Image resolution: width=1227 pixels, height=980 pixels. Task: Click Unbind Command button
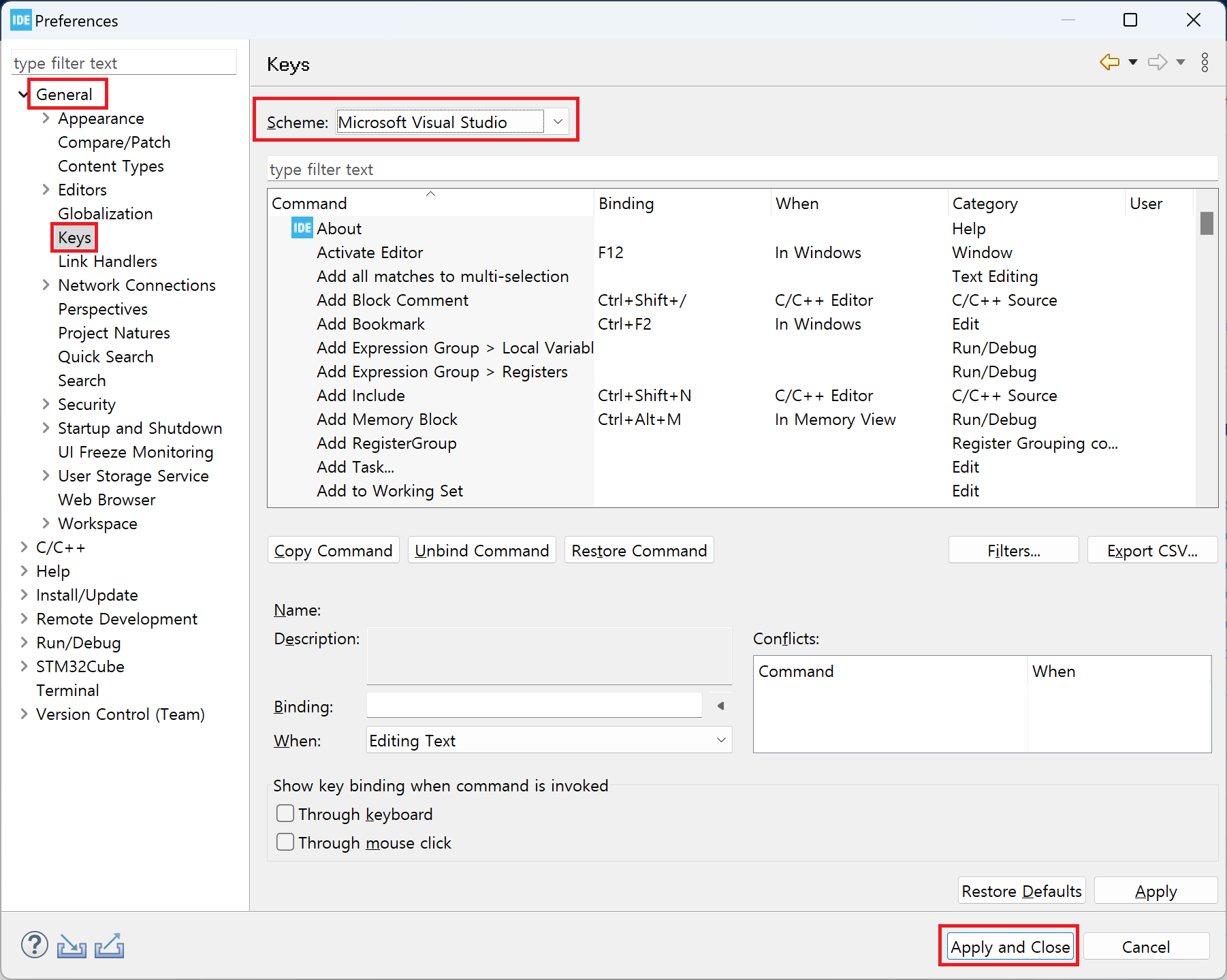click(x=482, y=550)
